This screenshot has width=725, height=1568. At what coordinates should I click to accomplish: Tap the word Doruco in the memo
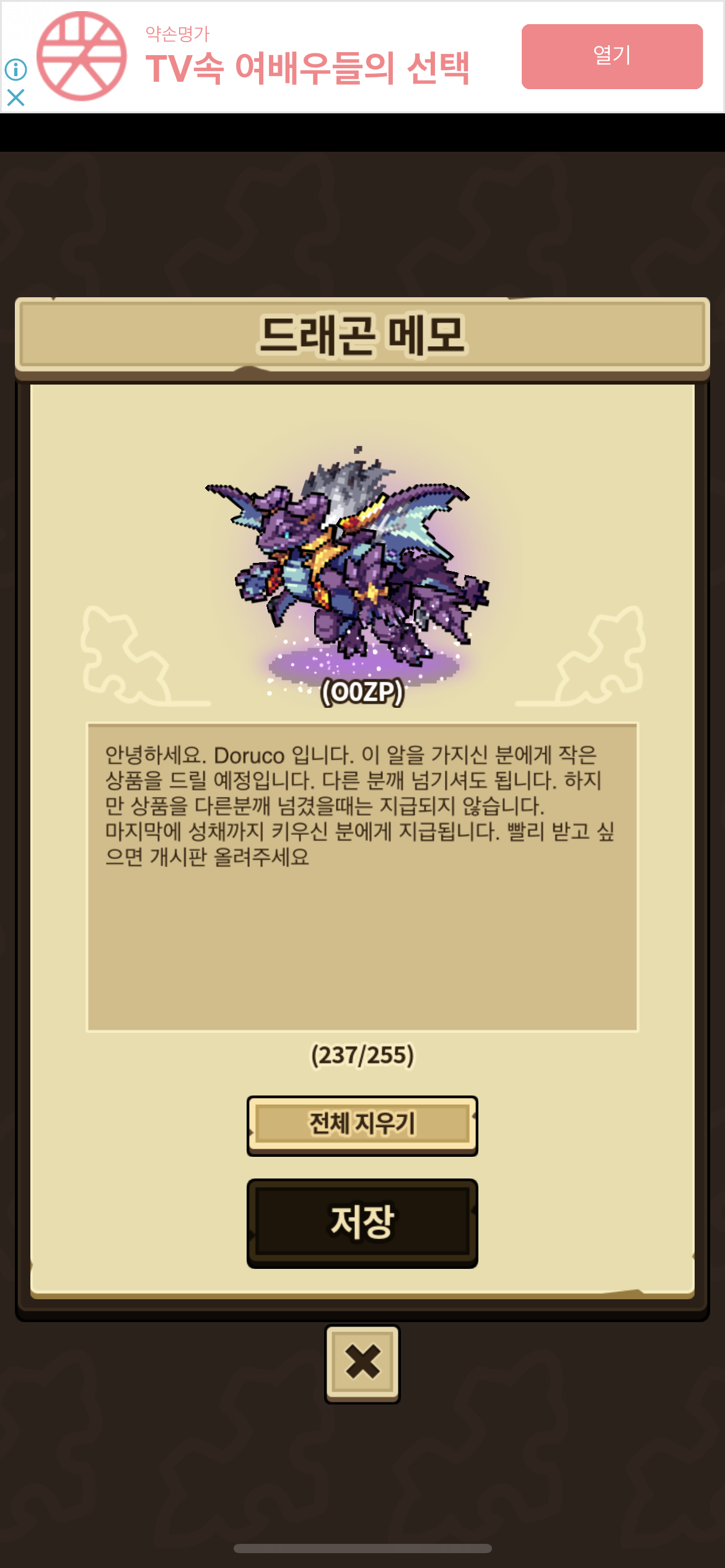pyautogui.click(x=249, y=756)
